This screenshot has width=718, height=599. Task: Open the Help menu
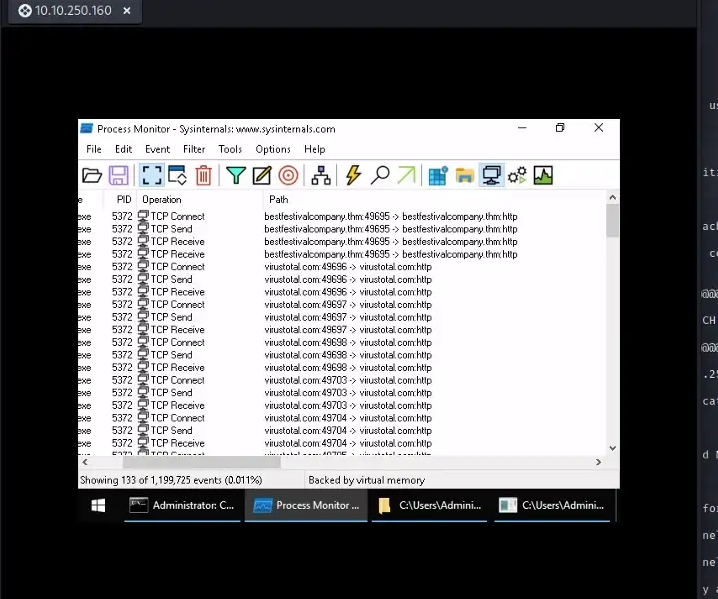click(315, 149)
